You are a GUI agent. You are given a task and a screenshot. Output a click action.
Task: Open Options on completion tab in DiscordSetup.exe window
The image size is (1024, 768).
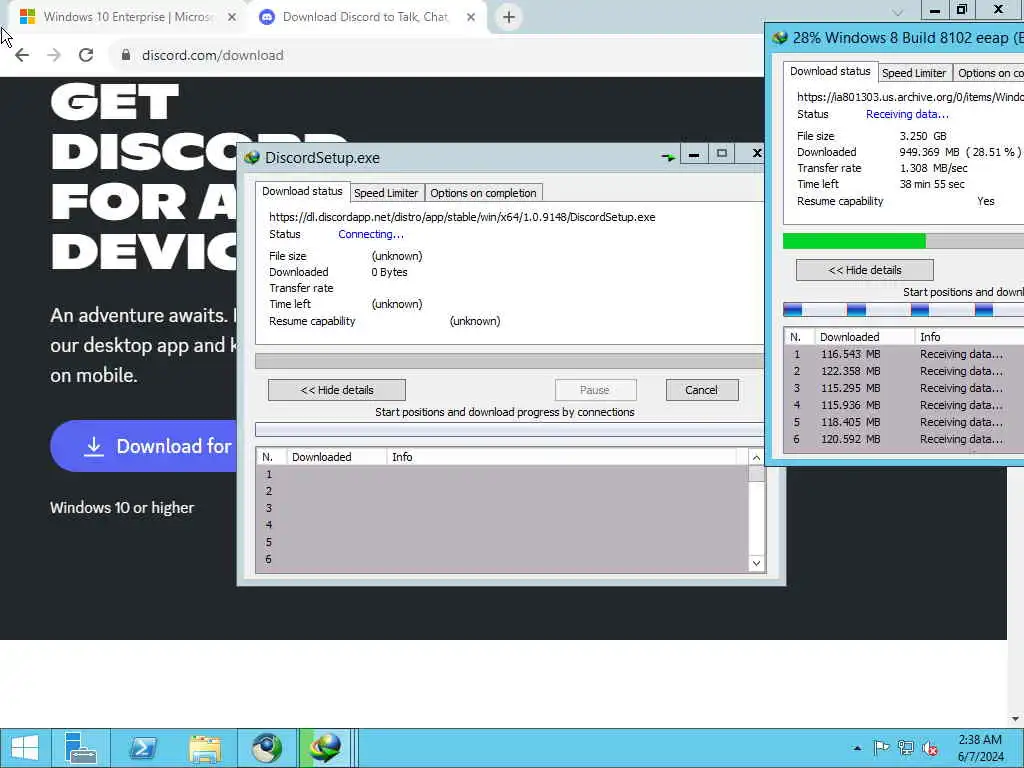pyautogui.click(x=483, y=193)
